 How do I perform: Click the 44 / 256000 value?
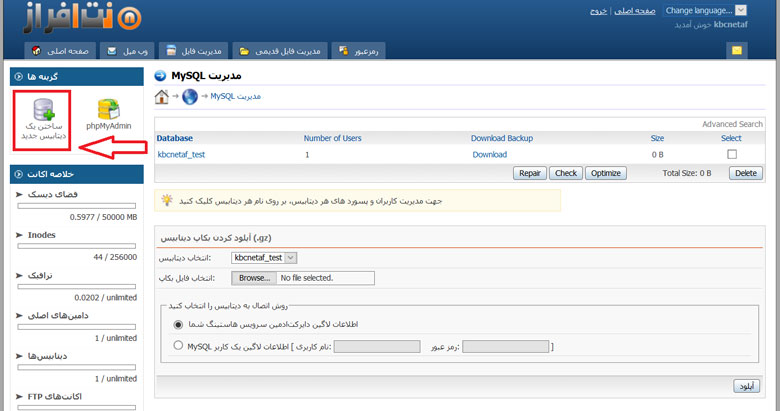(x=115, y=257)
